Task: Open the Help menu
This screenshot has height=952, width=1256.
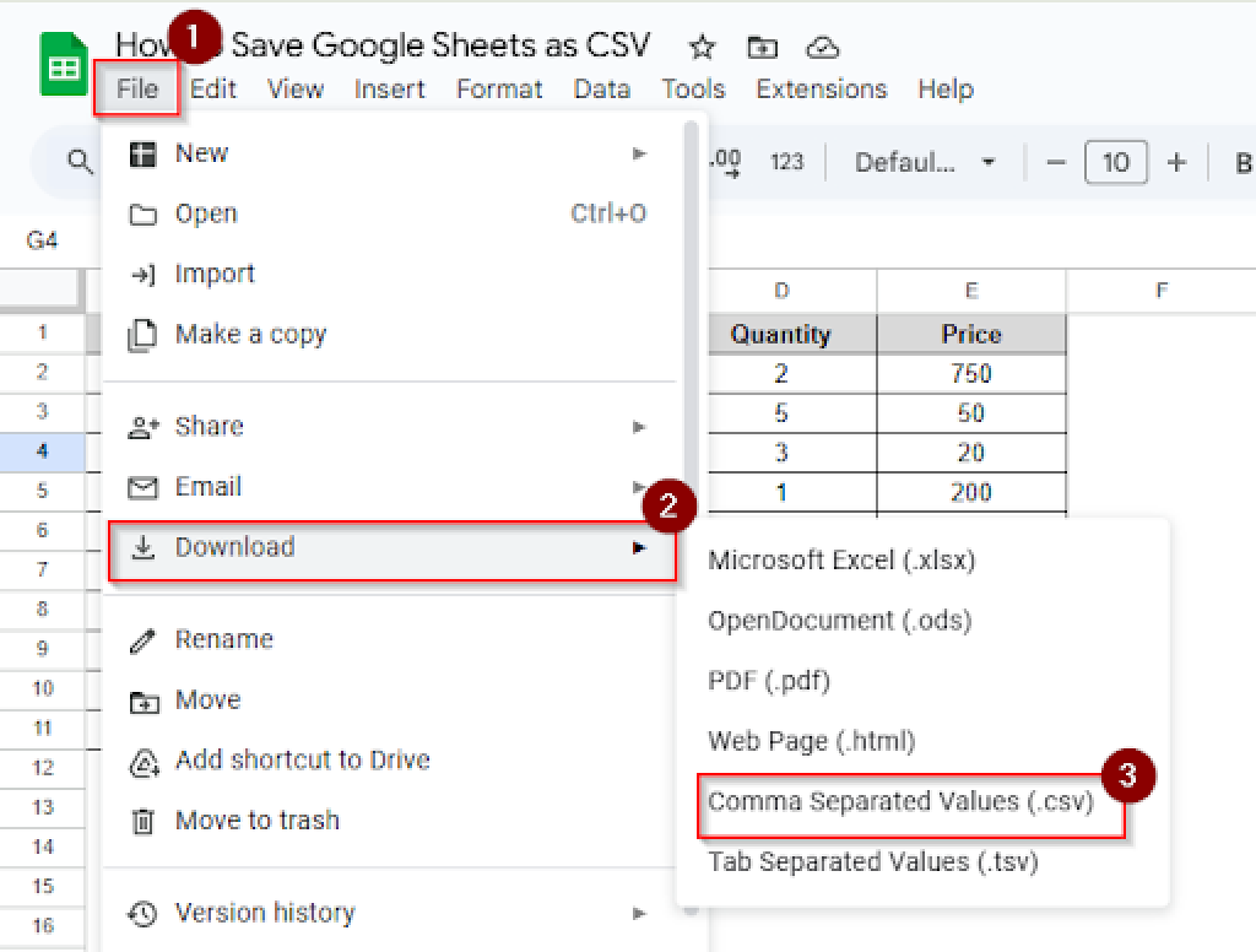Action: point(944,89)
